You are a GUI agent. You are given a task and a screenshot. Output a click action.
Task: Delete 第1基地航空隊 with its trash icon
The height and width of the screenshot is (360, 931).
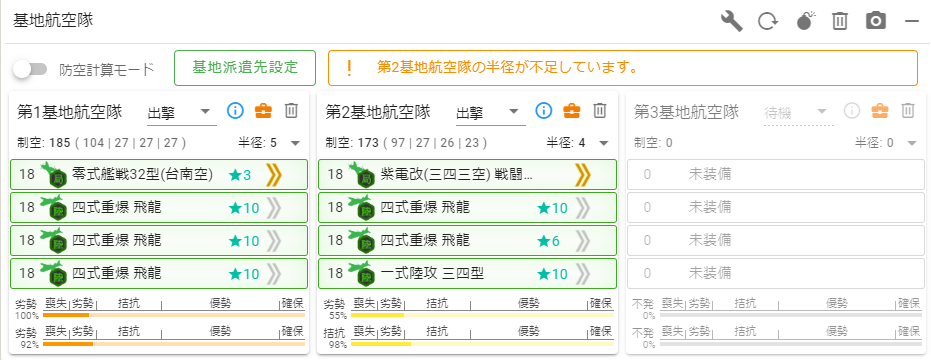tap(291, 110)
